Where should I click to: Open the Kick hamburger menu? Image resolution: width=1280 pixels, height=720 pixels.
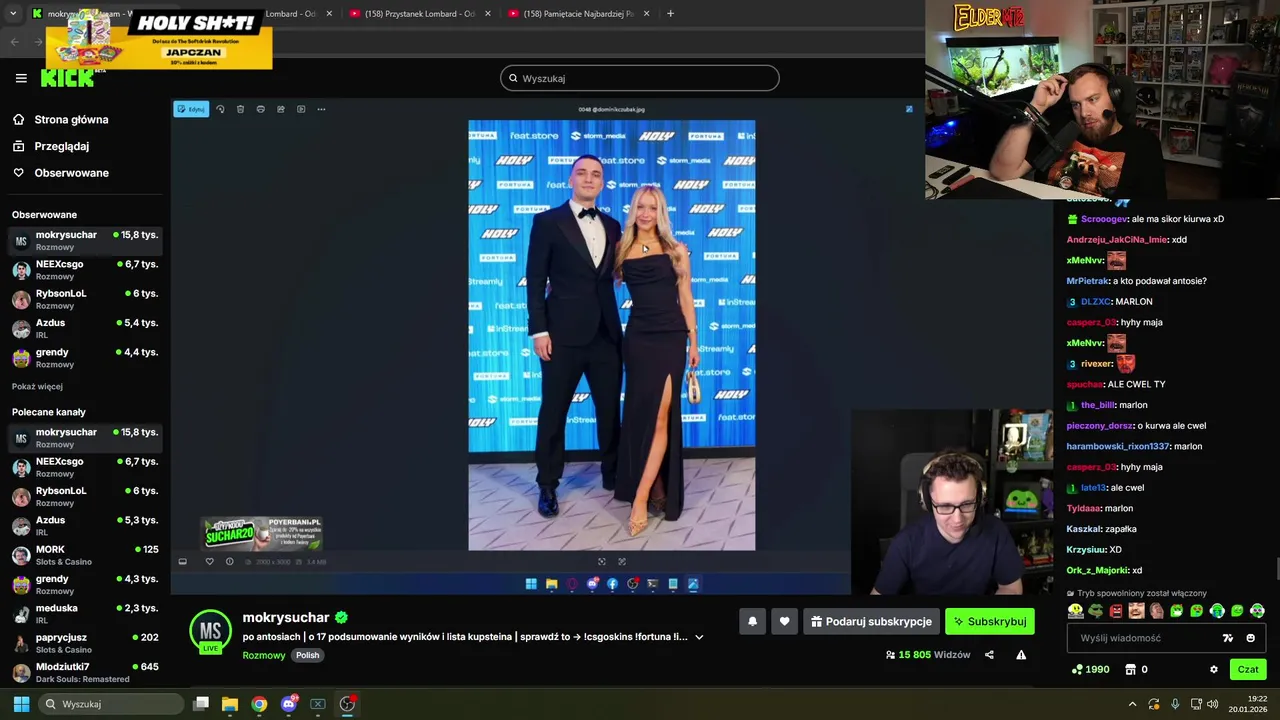[21, 78]
